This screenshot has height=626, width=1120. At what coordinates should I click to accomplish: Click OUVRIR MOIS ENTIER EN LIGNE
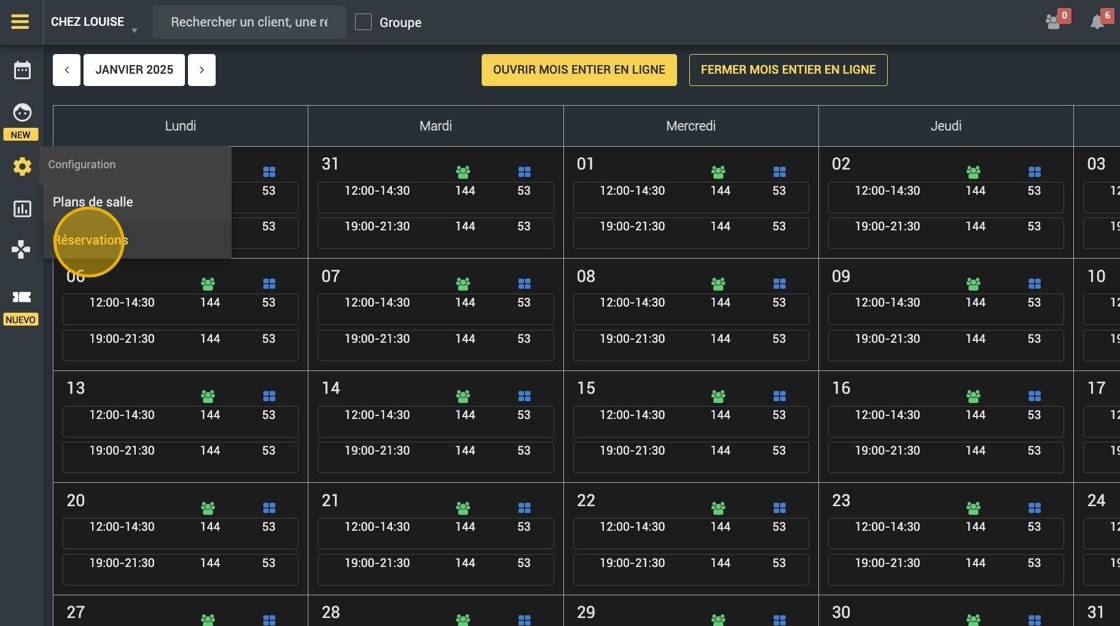(x=579, y=70)
